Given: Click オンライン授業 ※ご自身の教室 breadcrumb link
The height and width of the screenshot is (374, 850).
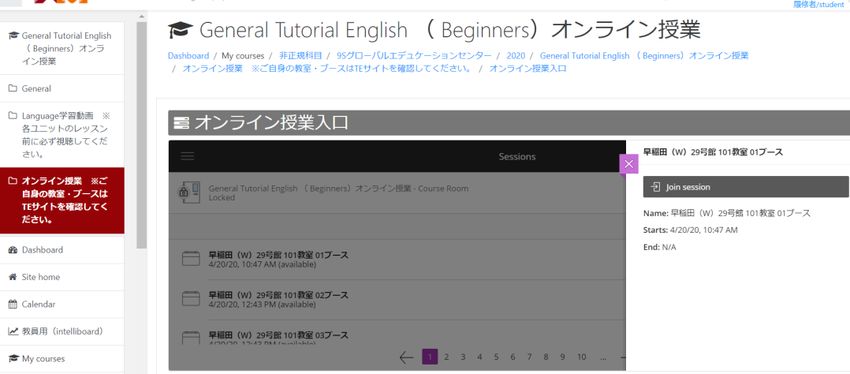Looking at the screenshot, I should click(x=327, y=69).
